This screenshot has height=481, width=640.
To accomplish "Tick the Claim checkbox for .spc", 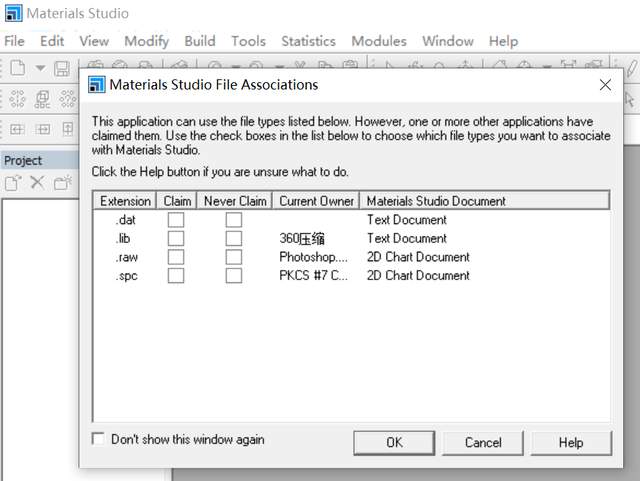I will pyautogui.click(x=176, y=276).
